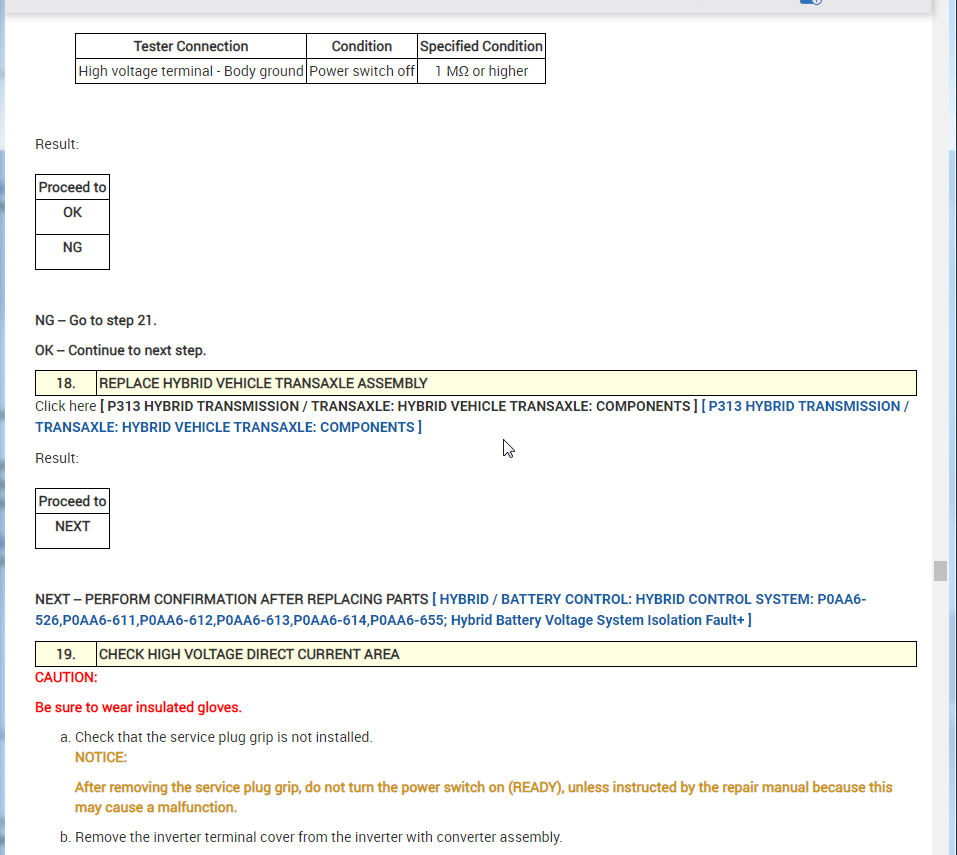957x855 pixels.
Task: Click the black bracketed P313 Hybrid Transmission text
Action: click(x=399, y=406)
